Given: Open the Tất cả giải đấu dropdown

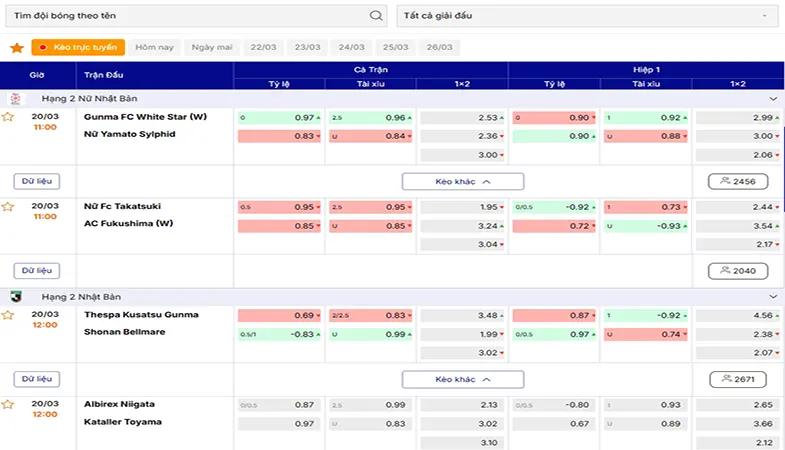Looking at the screenshot, I should click(588, 16).
